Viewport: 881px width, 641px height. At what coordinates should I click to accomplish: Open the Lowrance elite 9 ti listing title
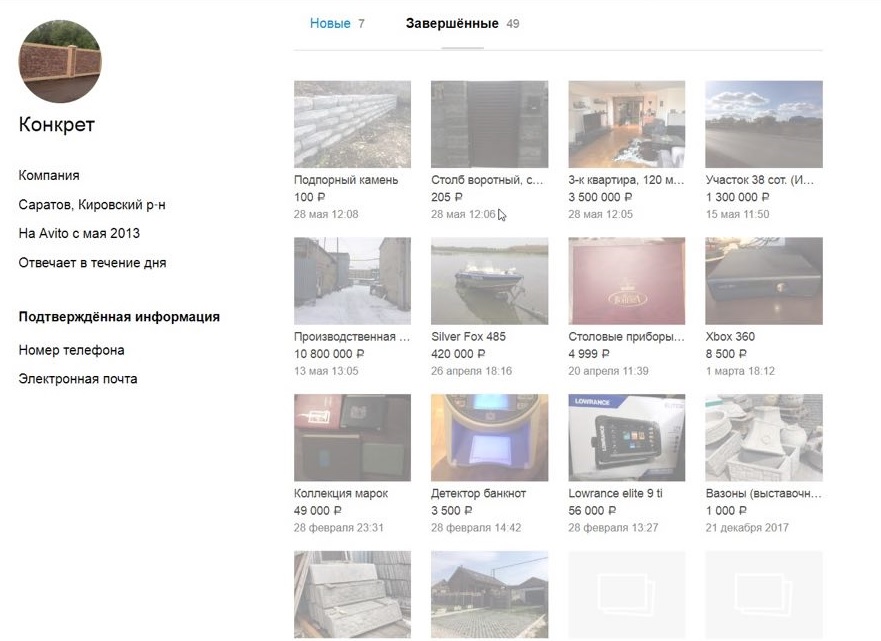615,493
